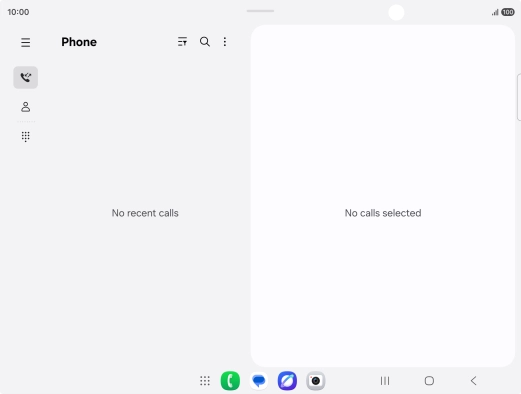Image resolution: width=521 pixels, height=394 pixels.
Task: Open the hamburger navigation menu
Action: pyautogui.click(x=25, y=42)
